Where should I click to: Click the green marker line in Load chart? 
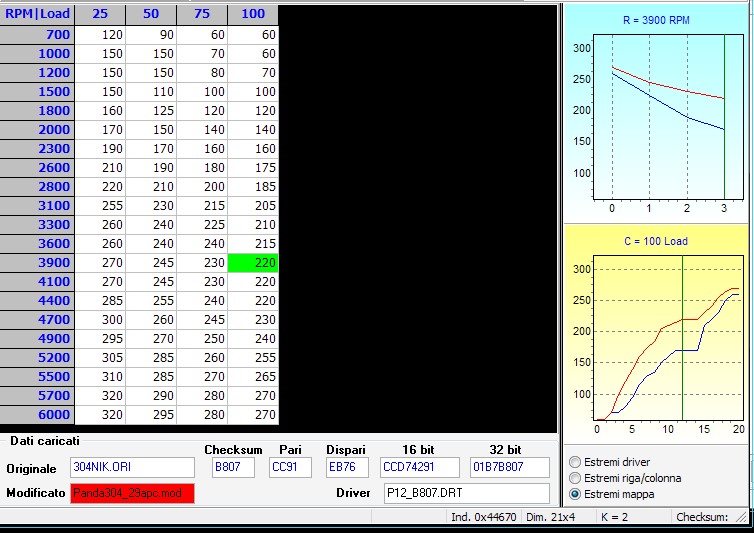pyautogui.click(x=682, y=338)
